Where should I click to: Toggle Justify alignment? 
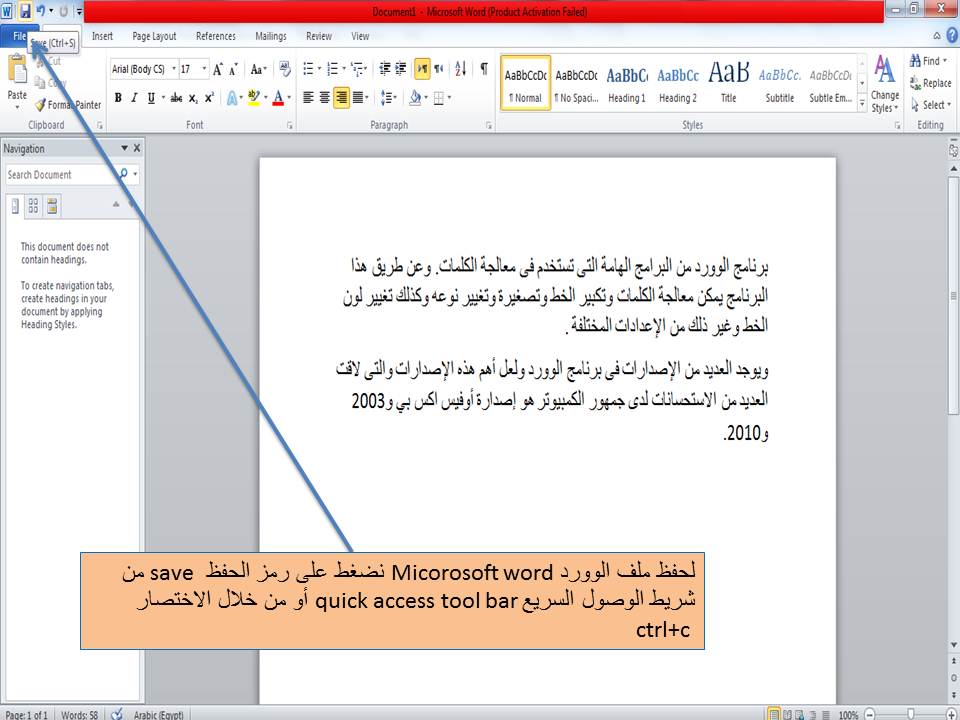click(358, 98)
